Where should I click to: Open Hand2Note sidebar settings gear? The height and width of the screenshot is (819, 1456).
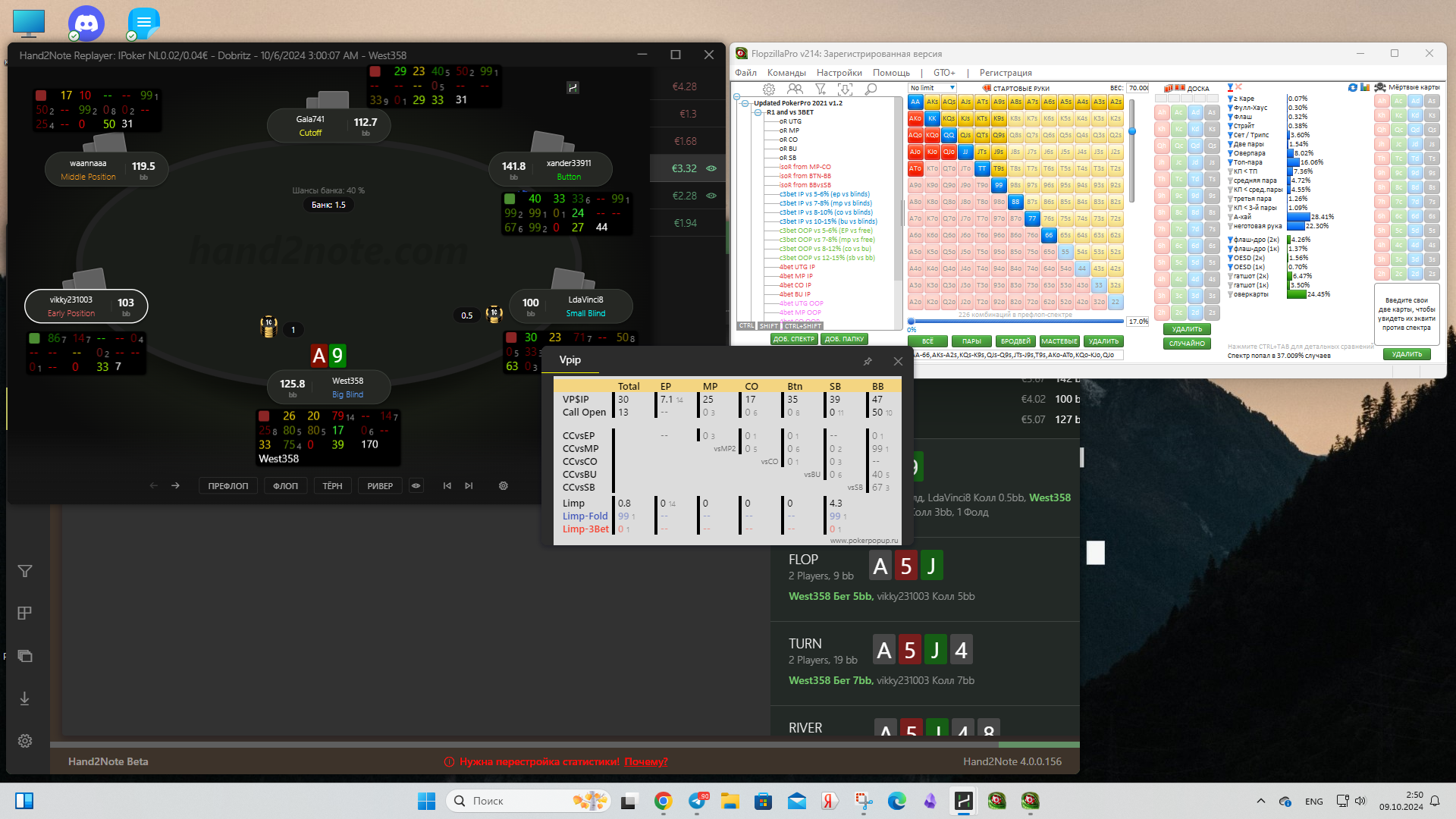click(x=25, y=741)
